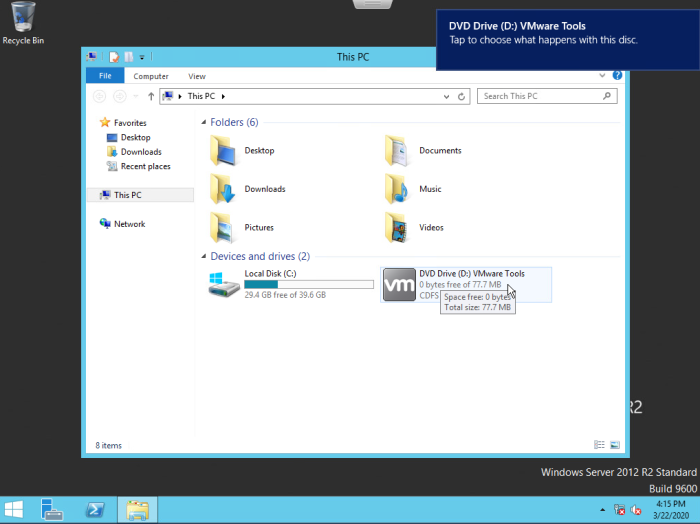Click the DVD Drive notification toast
700x524 pixels.
pyautogui.click(x=568, y=40)
